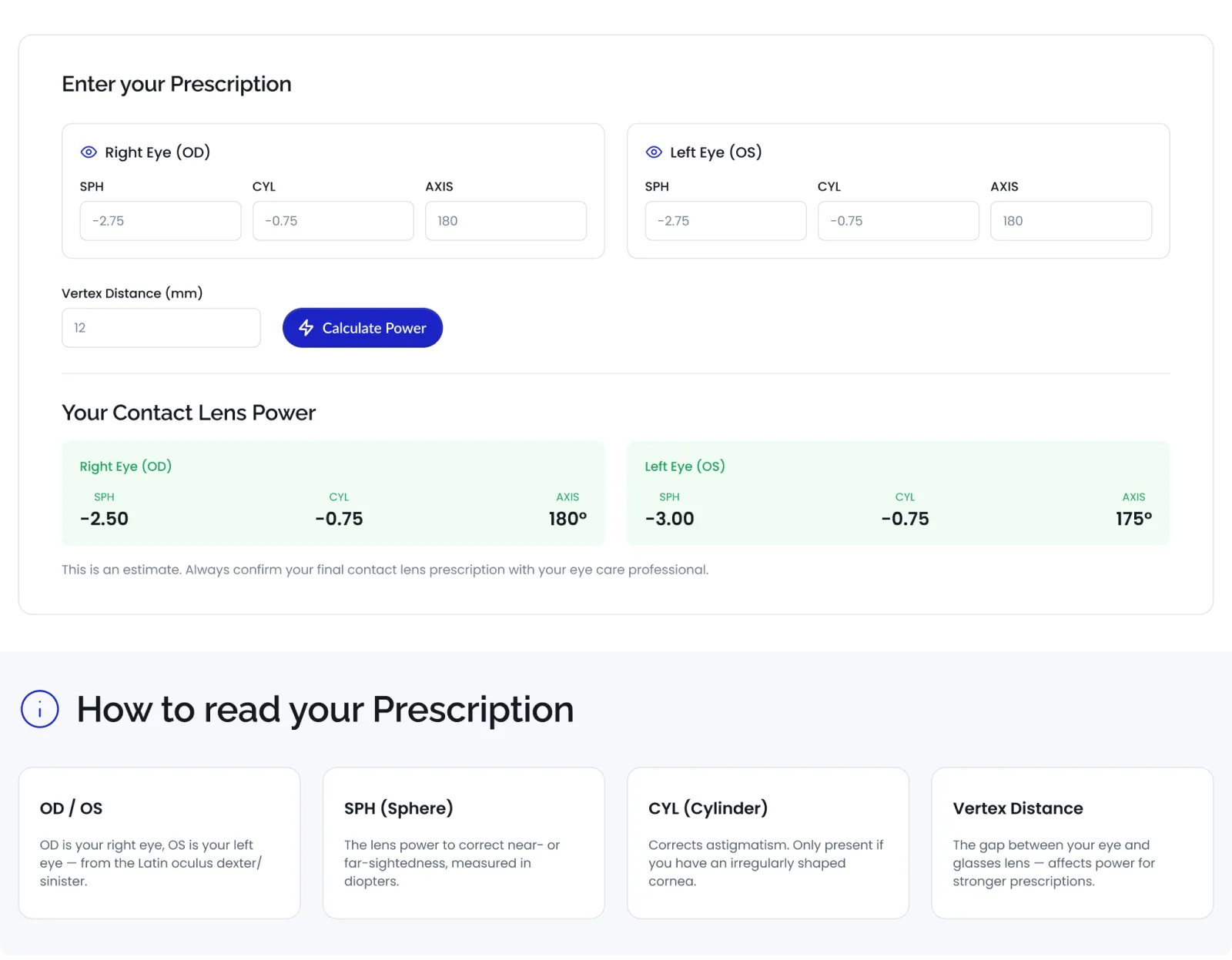Click the CYL (Cylinder) info card
This screenshot has width=1232, height=960.
click(768, 843)
